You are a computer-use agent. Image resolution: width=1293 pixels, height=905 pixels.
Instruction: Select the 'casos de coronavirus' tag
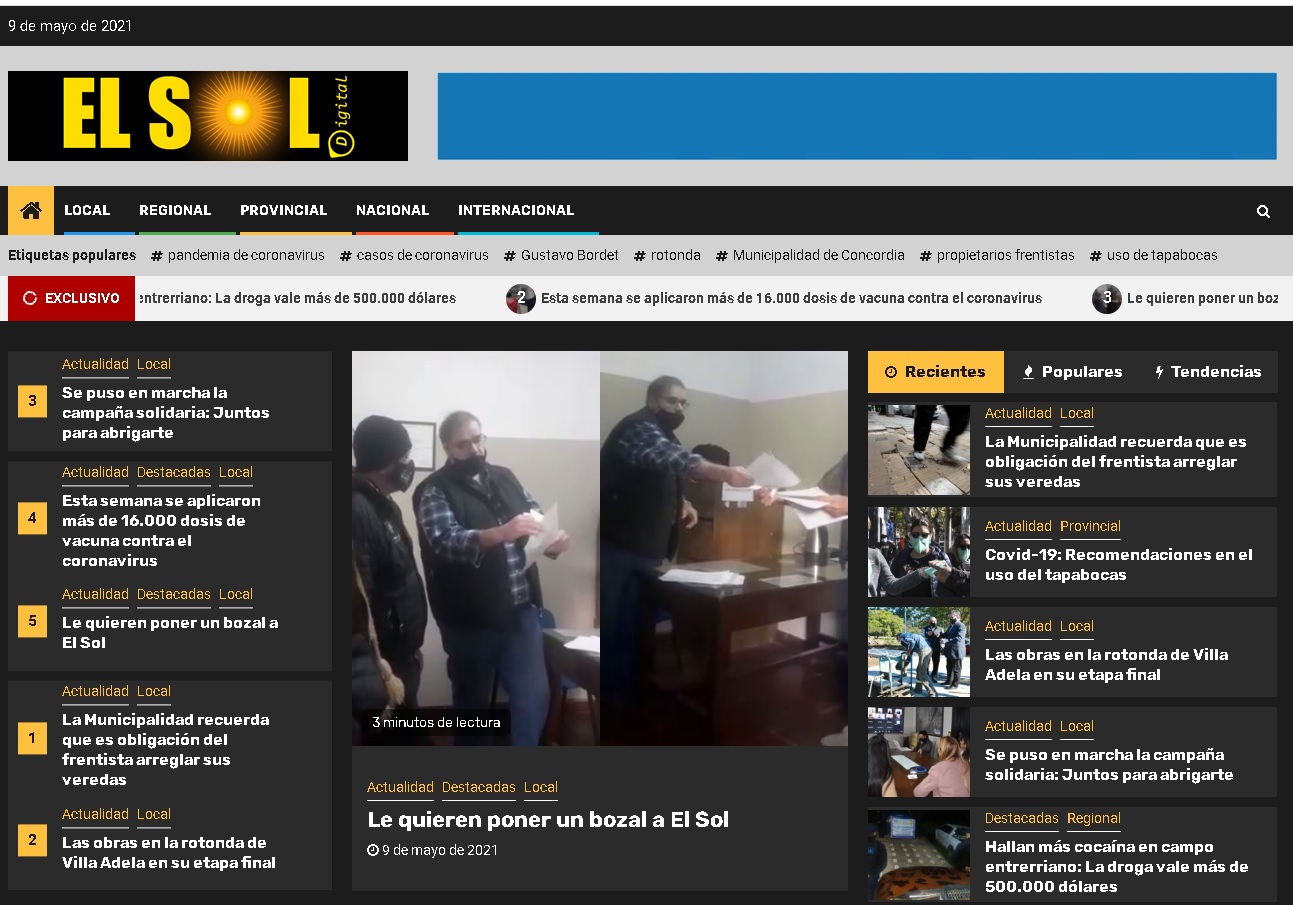click(x=414, y=255)
